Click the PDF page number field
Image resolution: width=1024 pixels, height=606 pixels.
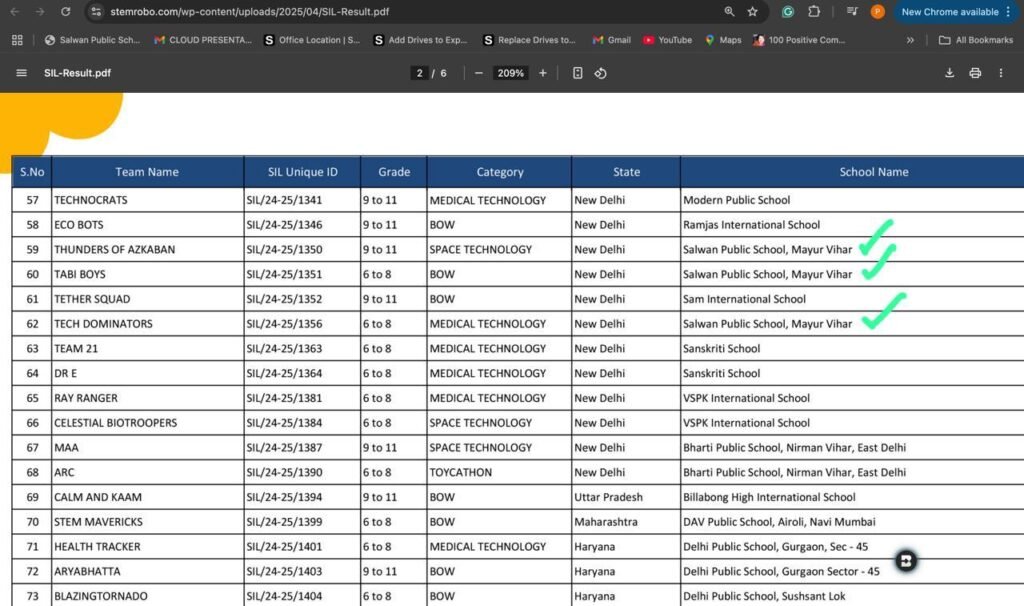(x=419, y=73)
